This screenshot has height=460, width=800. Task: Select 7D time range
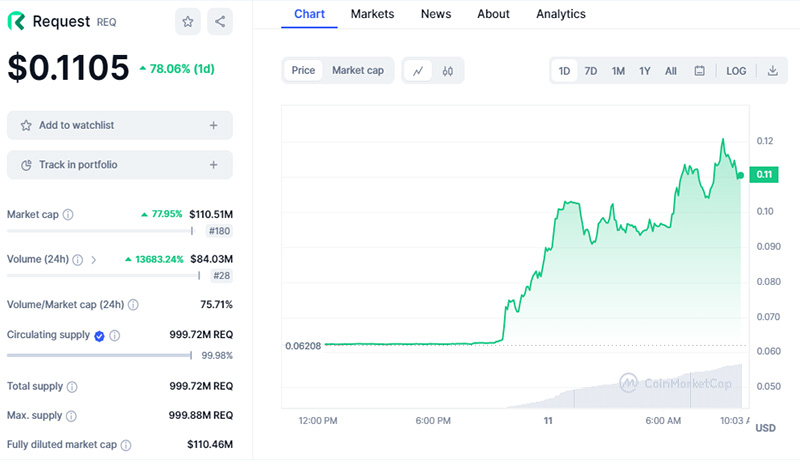pyautogui.click(x=590, y=71)
